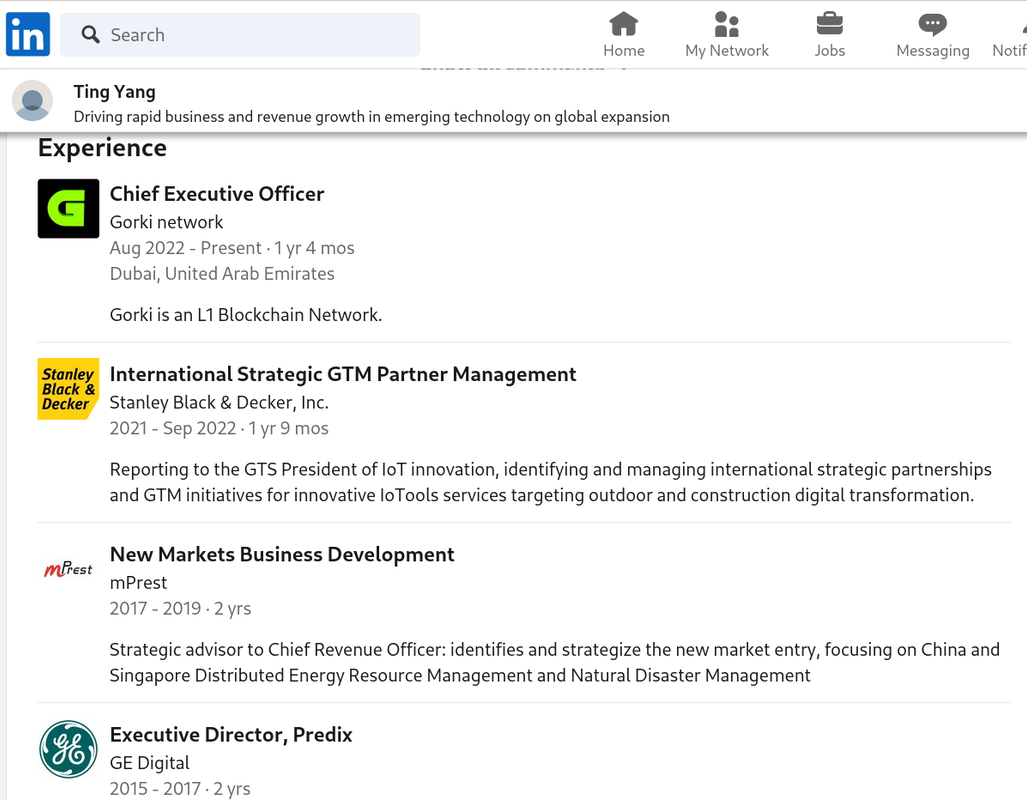Select 'Gorki is an L1 Blockchain Network.' text
Viewport: 1027px width, 800px height.
[246, 315]
